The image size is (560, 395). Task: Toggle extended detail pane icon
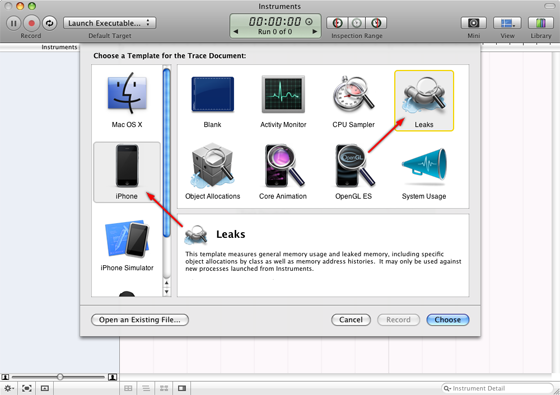[x=182, y=388]
